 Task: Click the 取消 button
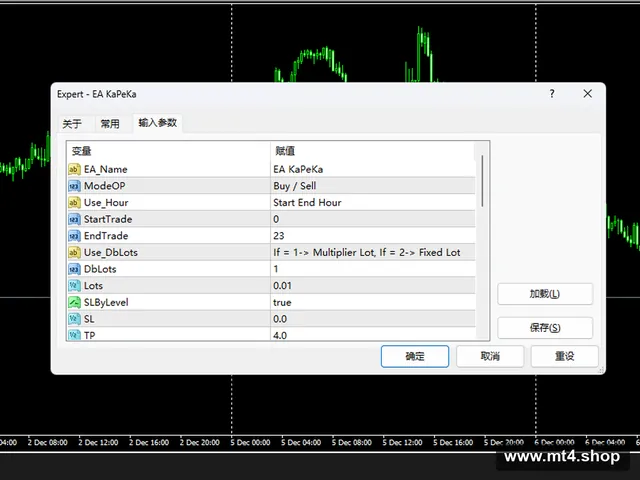point(490,356)
